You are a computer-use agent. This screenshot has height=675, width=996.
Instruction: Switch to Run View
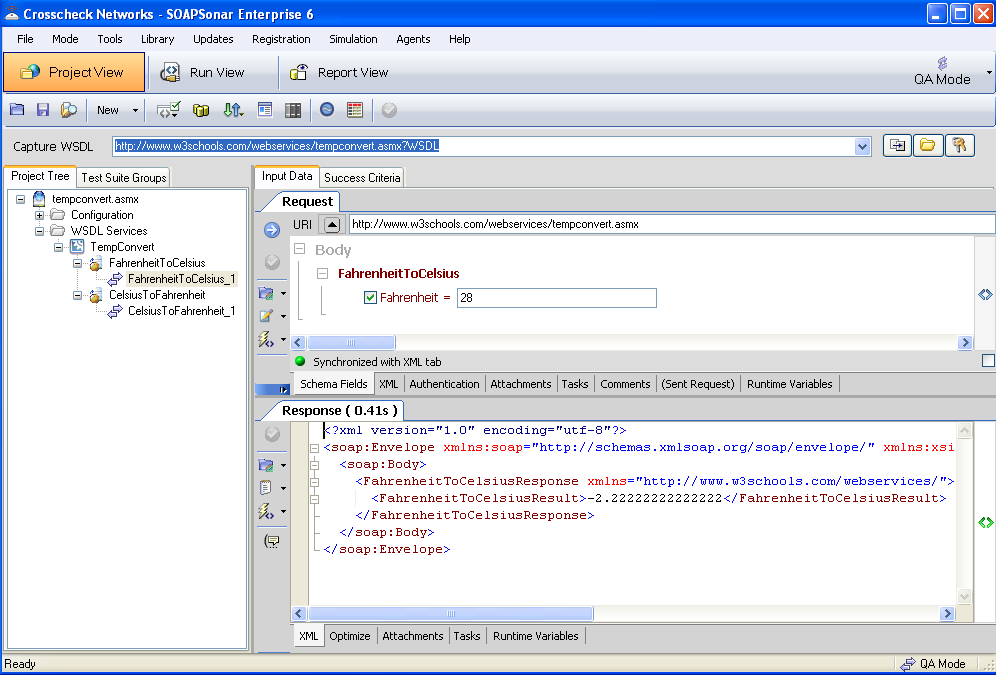click(203, 72)
